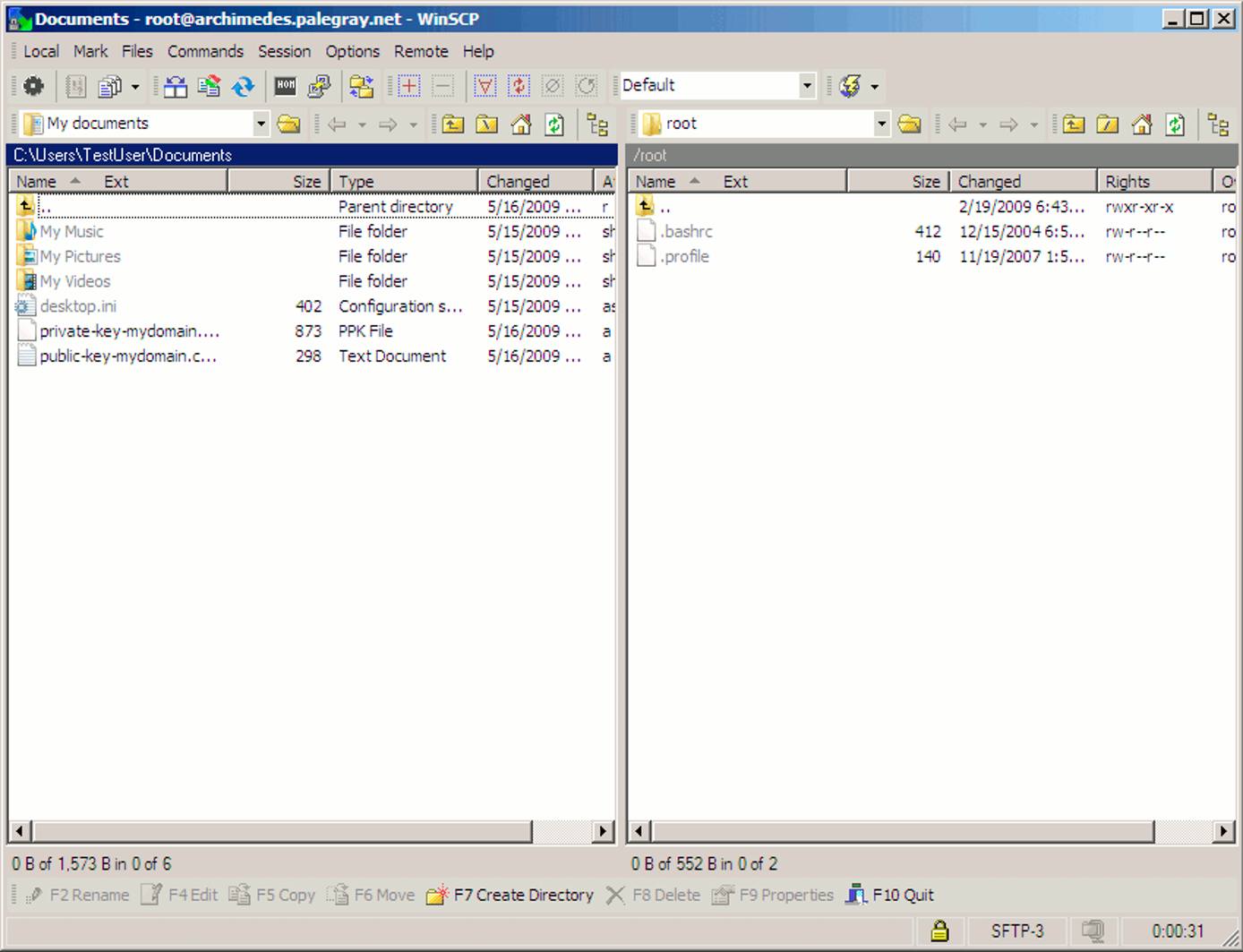The image size is (1243, 952).
Task: Open the Preferences gear icon
Action: [x=33, y=86]
